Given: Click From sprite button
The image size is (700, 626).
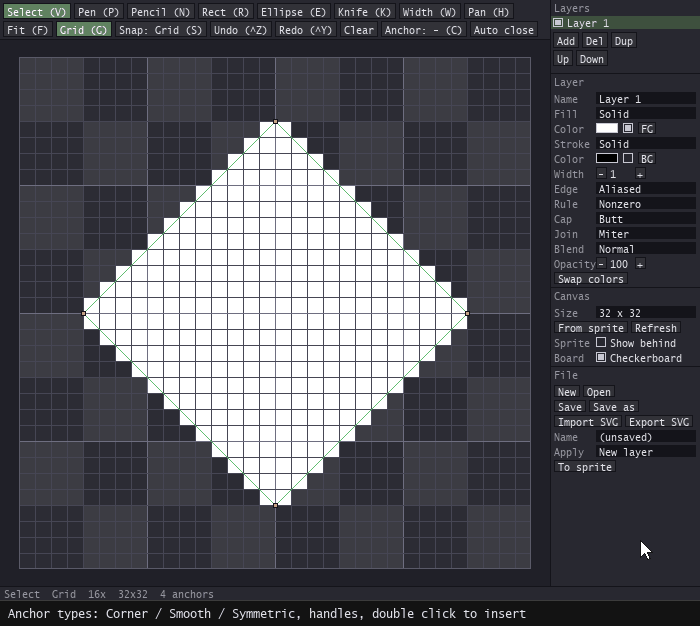Looking at the screenshot, I should click(x=591, y=328).
